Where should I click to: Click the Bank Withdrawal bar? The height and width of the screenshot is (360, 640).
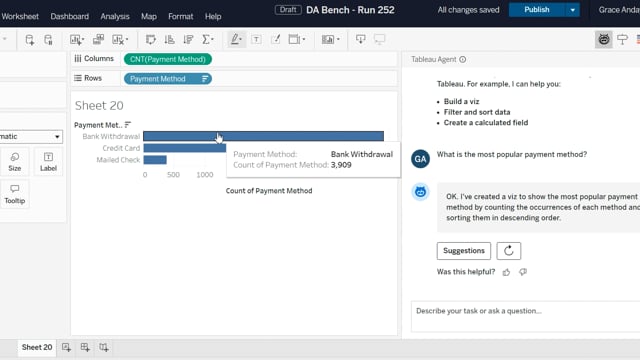pyautogui.click(x=263, y=136)
